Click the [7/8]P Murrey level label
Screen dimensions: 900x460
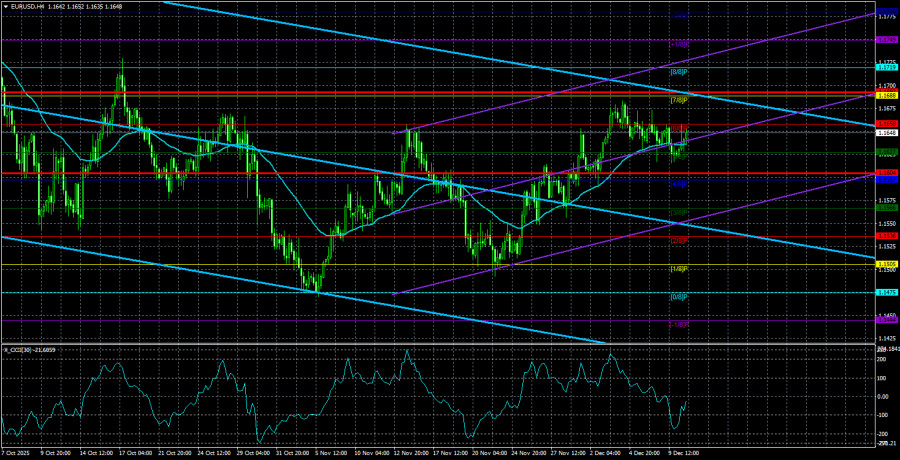pyautogui.click(x=679, y=100)
